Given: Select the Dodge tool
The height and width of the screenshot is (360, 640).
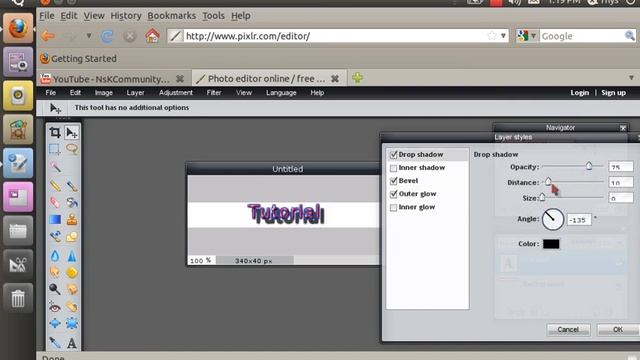Looking at the screenshot, I should (x=55, y=289).
